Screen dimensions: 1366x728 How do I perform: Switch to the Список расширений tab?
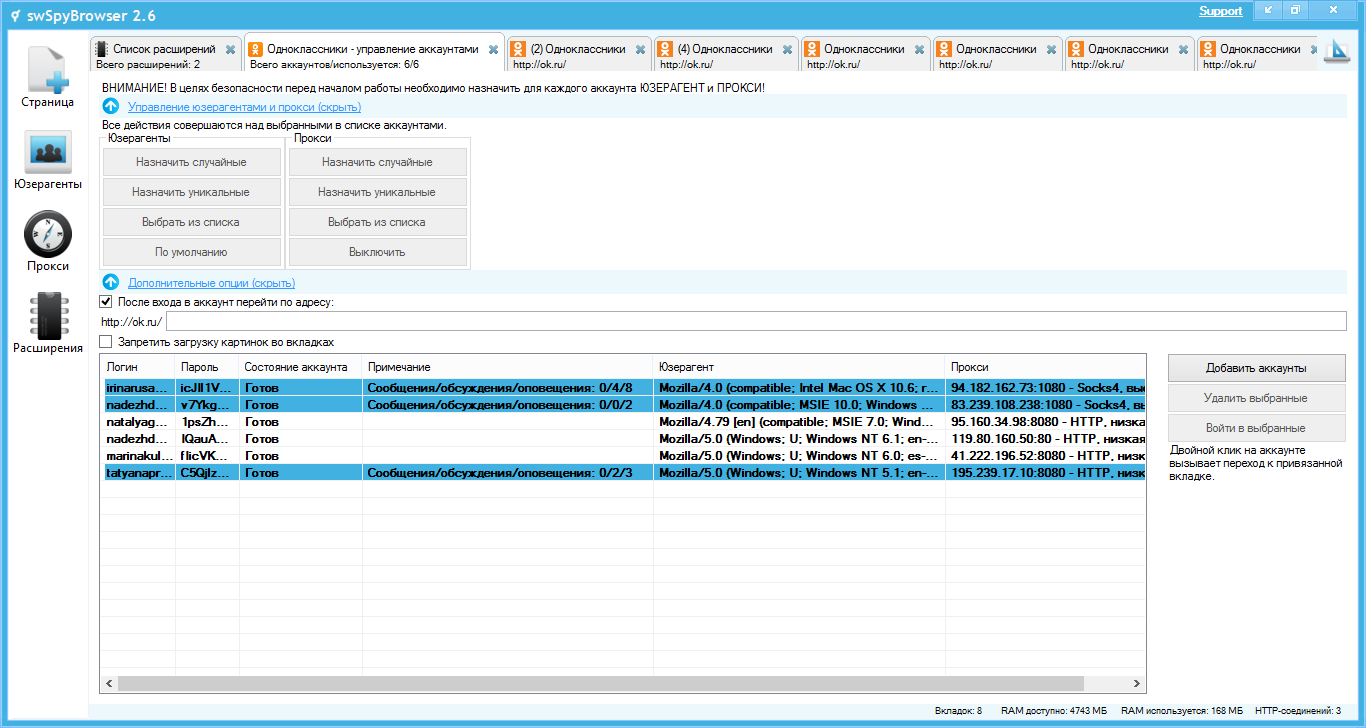163,49
